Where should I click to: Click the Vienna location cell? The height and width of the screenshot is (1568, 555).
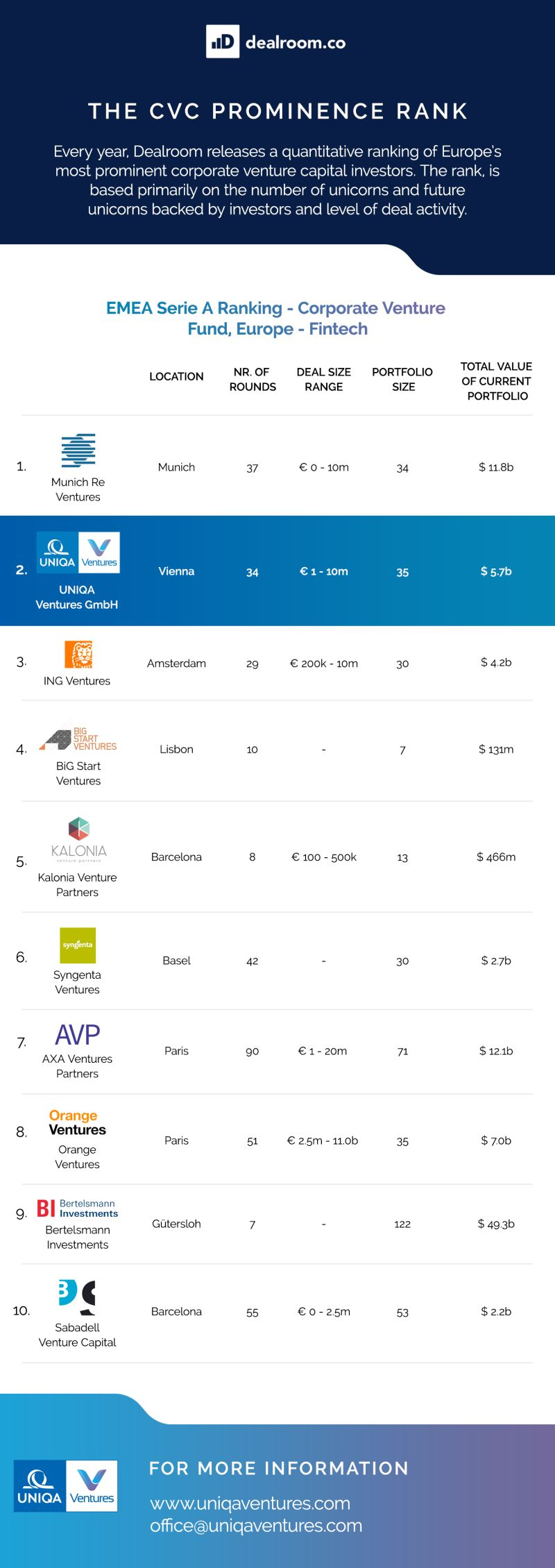(x=176, y=571)
